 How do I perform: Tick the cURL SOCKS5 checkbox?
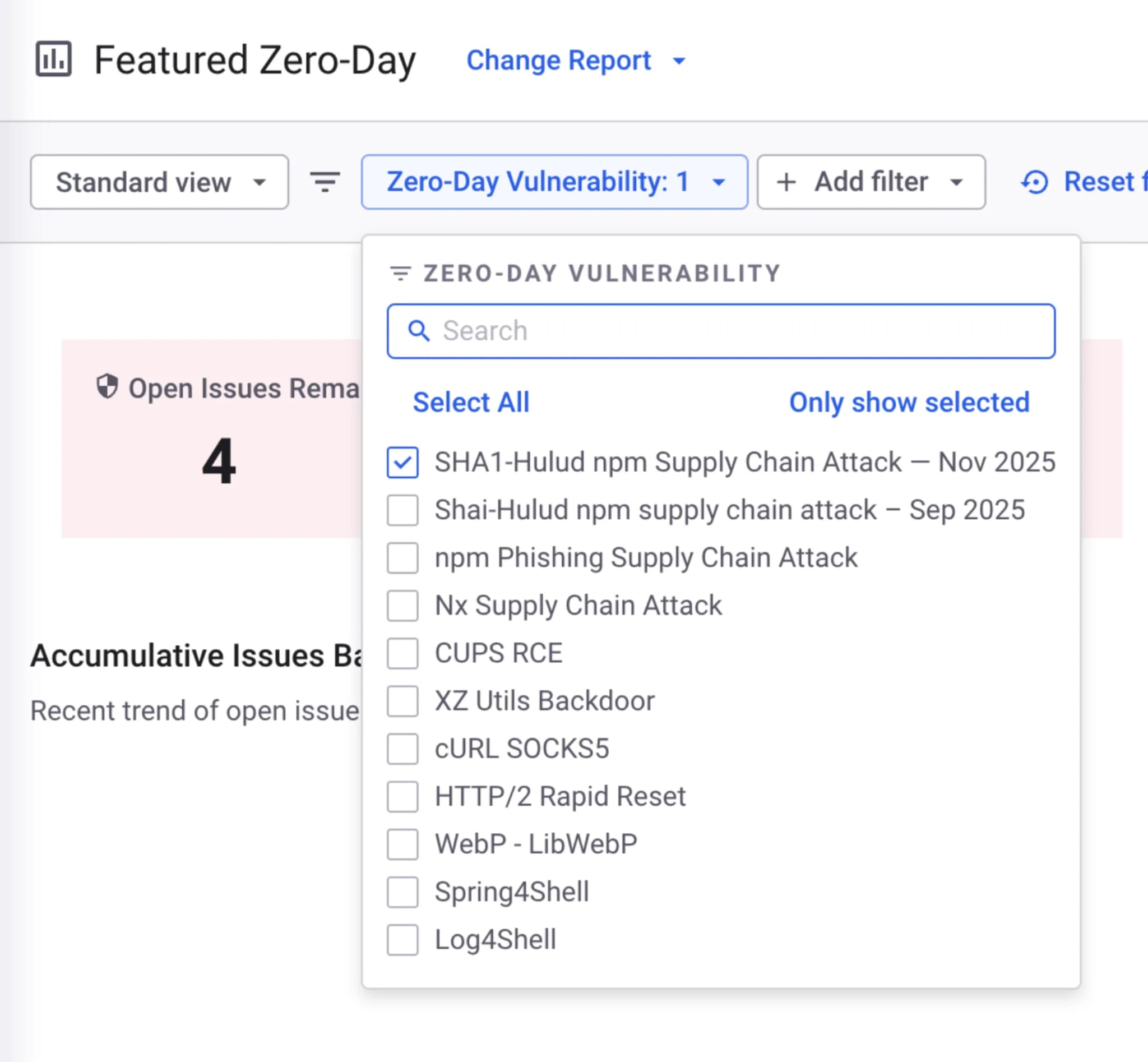(x=403, y=749)
